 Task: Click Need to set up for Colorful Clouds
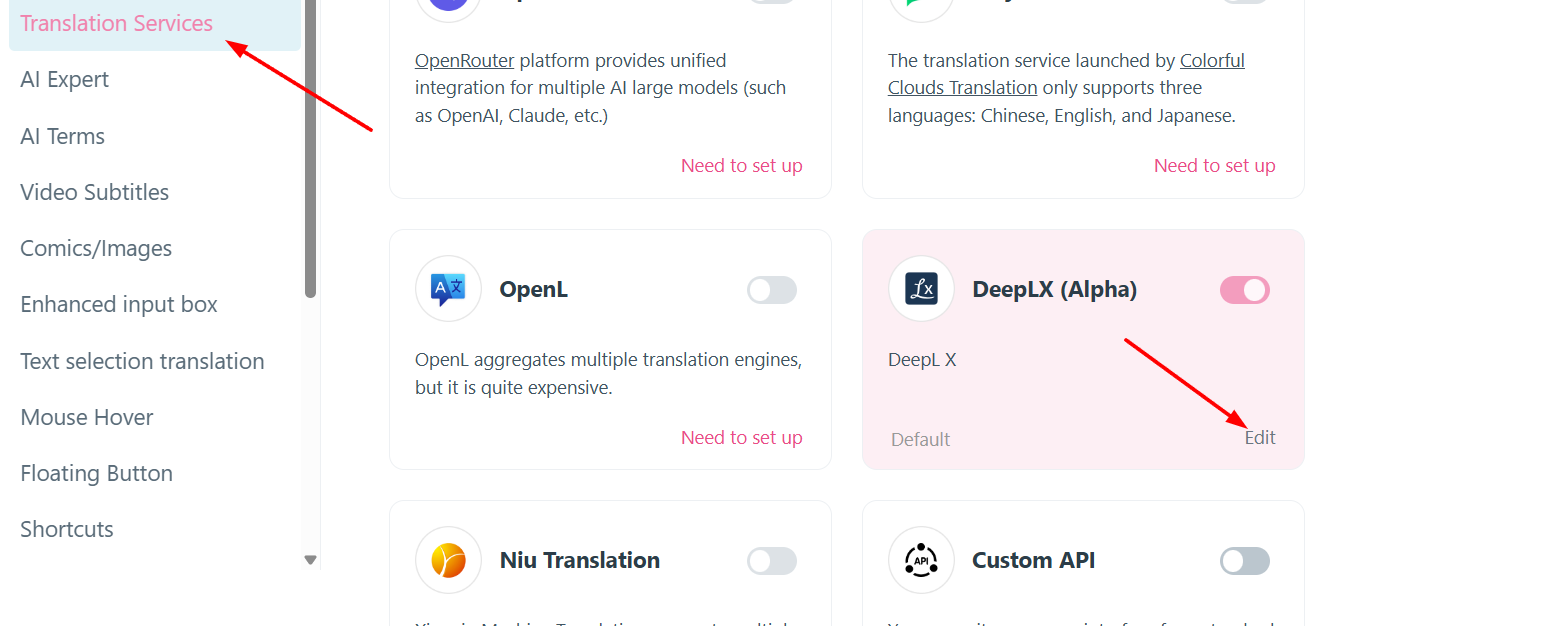[1215, 166]
